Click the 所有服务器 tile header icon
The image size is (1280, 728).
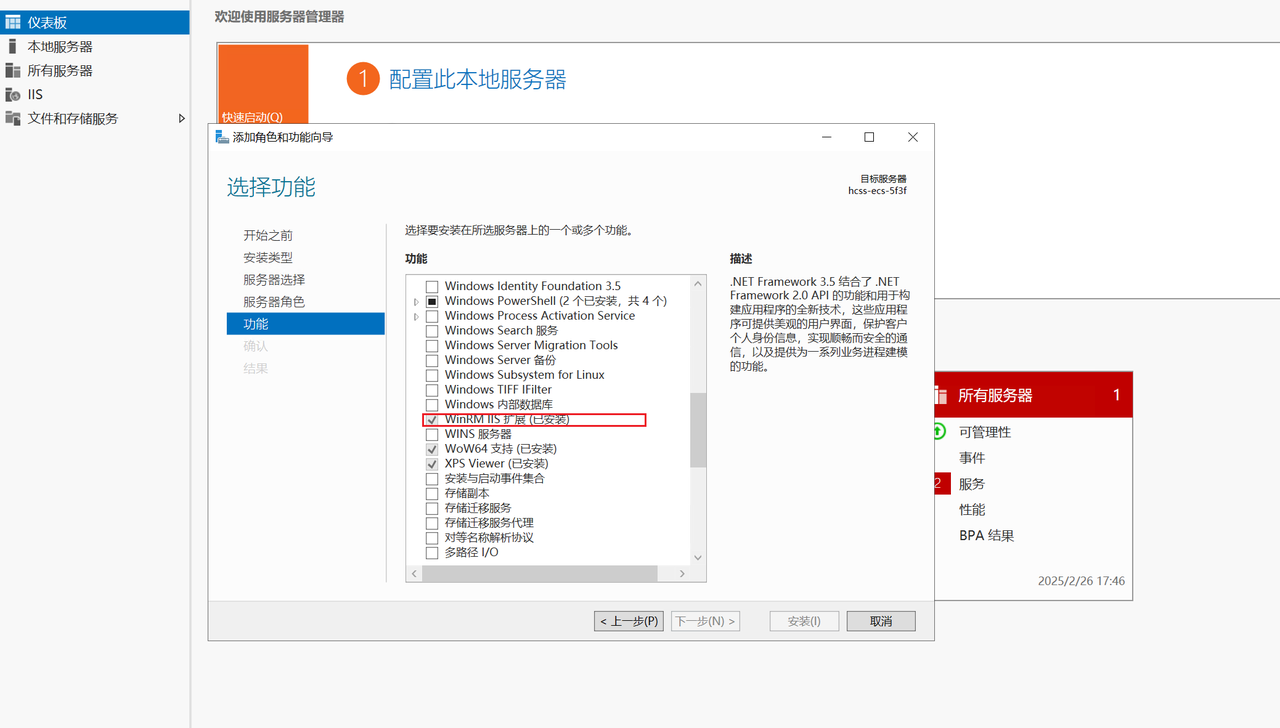[x=941, y=395]
